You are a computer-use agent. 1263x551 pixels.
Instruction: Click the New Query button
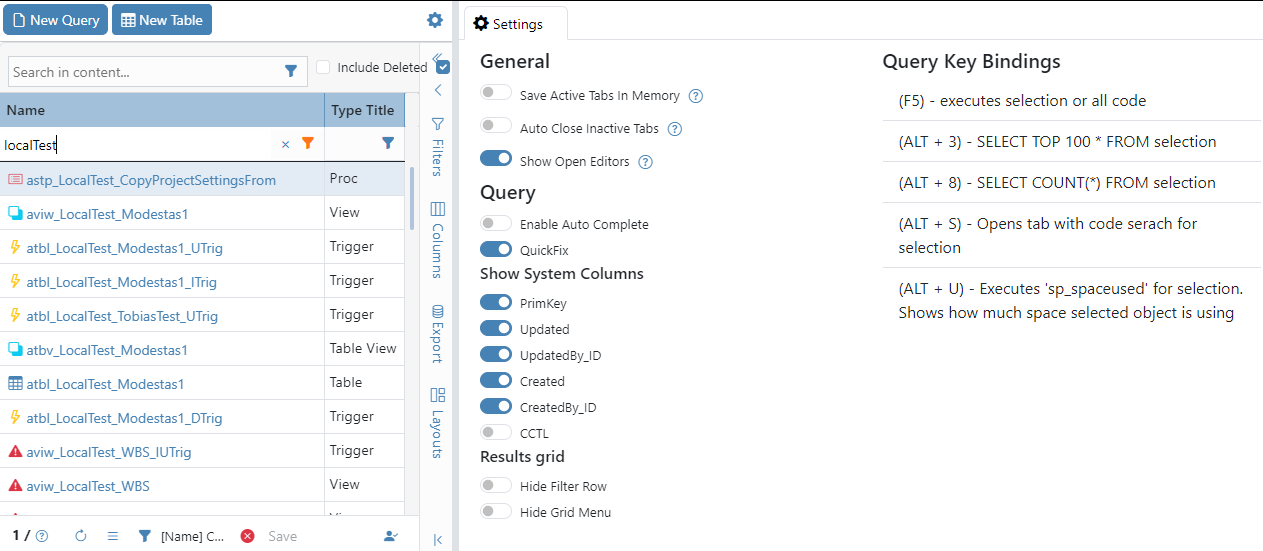click(x=55, y=19)
